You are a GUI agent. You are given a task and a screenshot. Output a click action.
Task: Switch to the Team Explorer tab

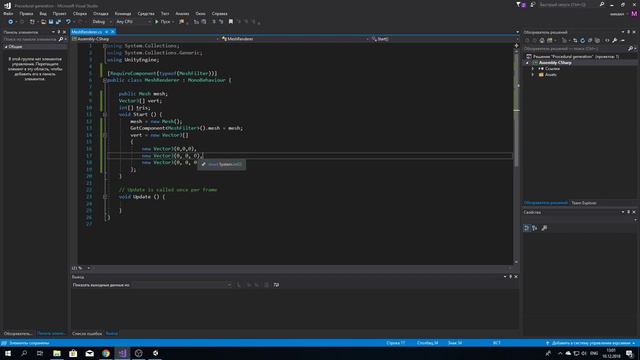584,203
